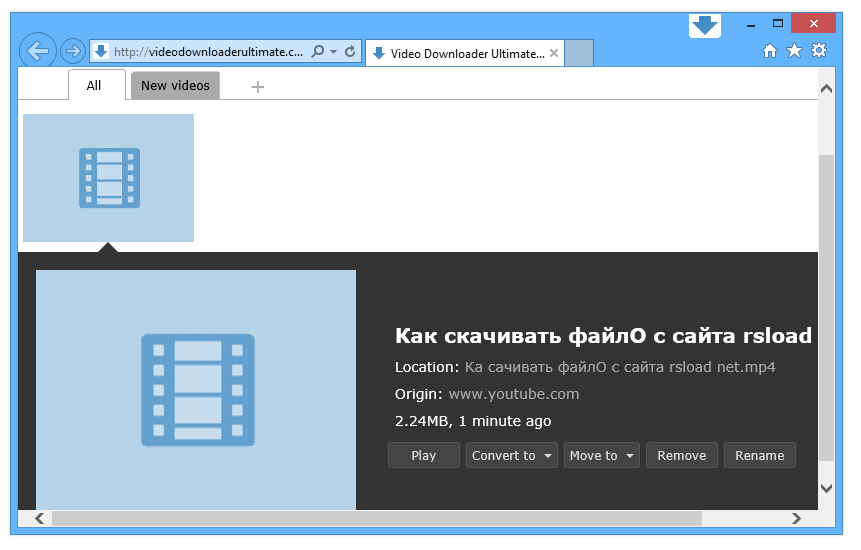Close the browser window
This screenshot has width=861, height=550.
click(813, 24)
